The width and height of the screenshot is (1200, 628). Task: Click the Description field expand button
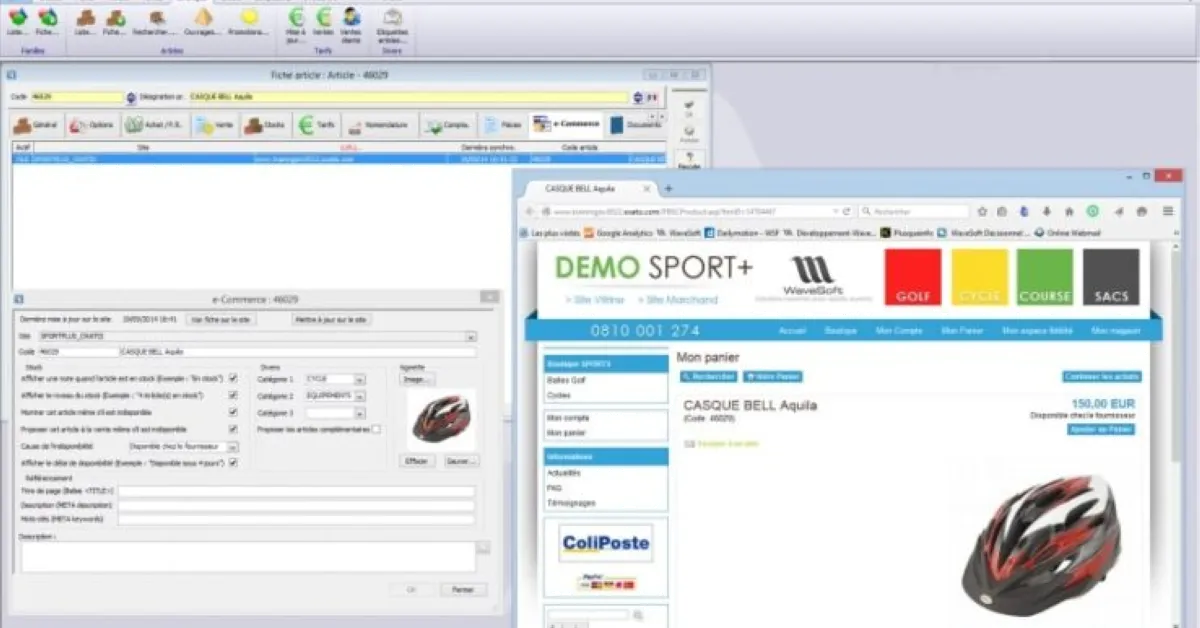pyautogui.click(x=483, y=547)
